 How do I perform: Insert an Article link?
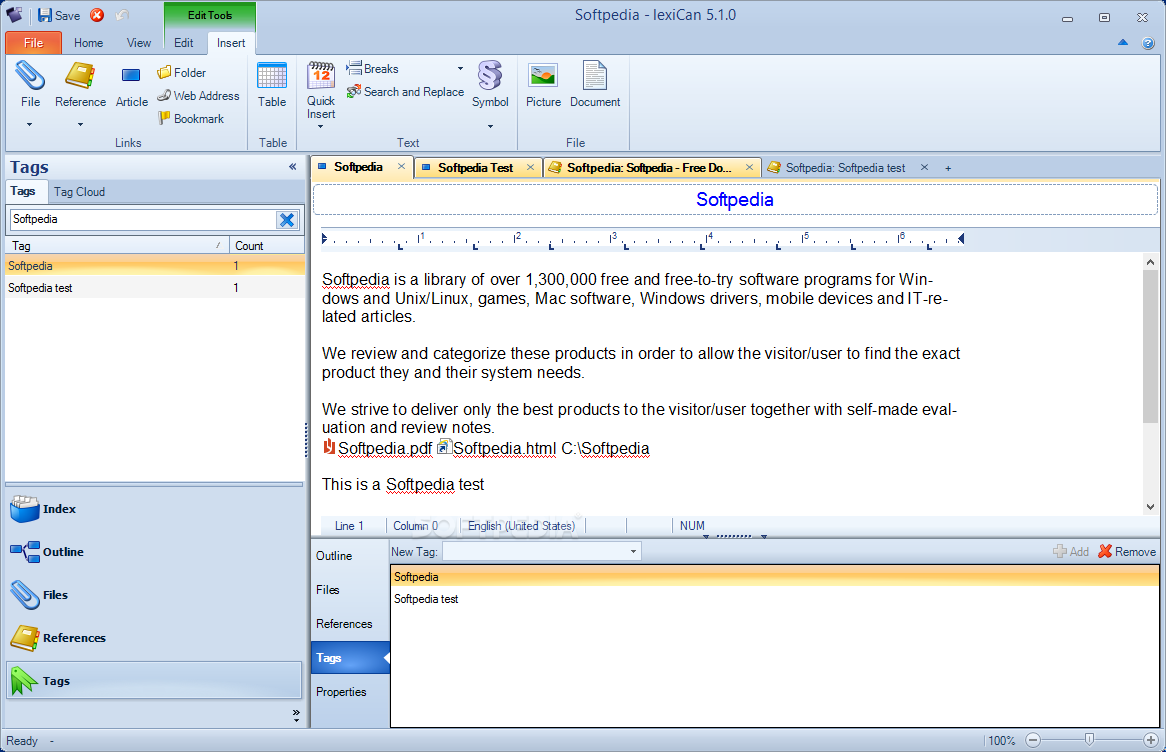pos(132,86)
